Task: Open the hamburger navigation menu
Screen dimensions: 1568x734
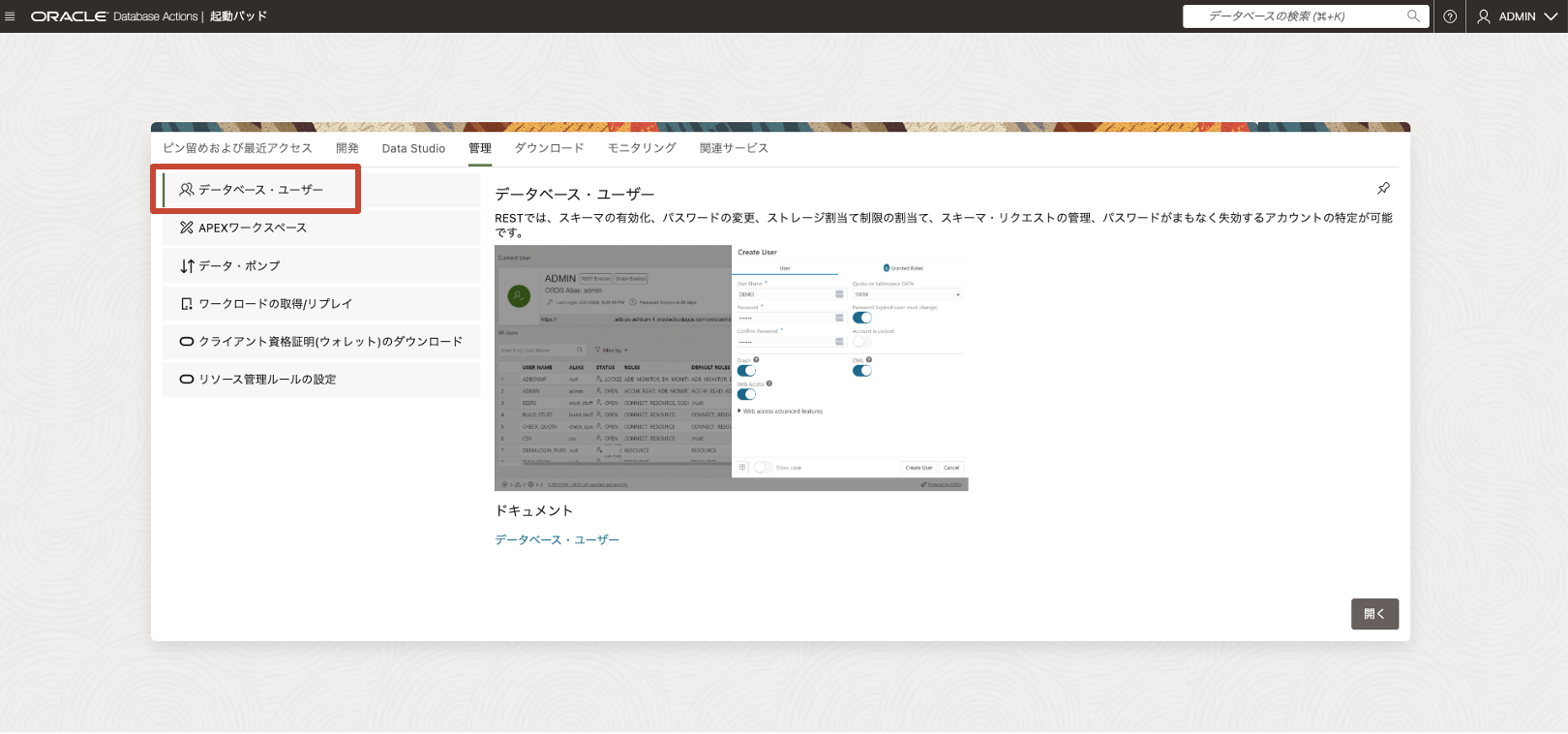Action: point(11,16)
